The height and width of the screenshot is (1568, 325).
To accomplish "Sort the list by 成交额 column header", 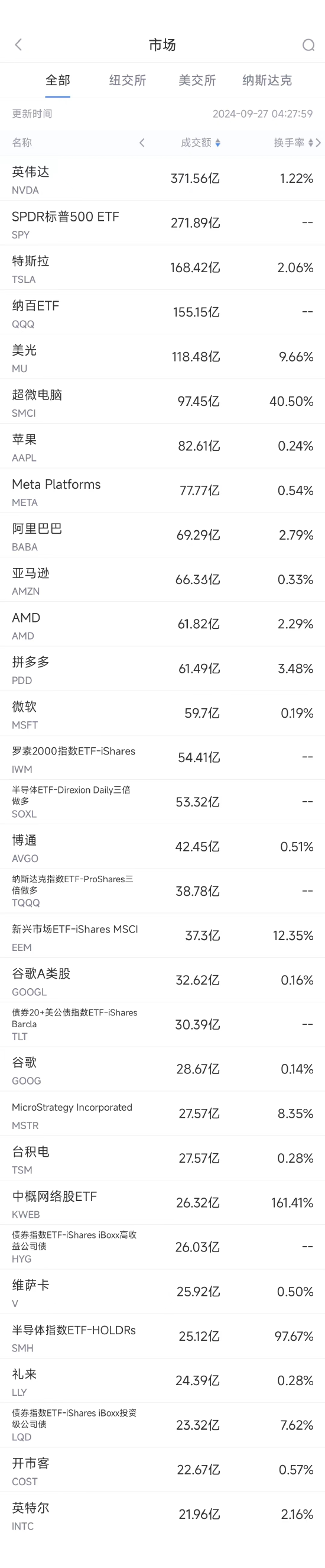I will [196, 143].
